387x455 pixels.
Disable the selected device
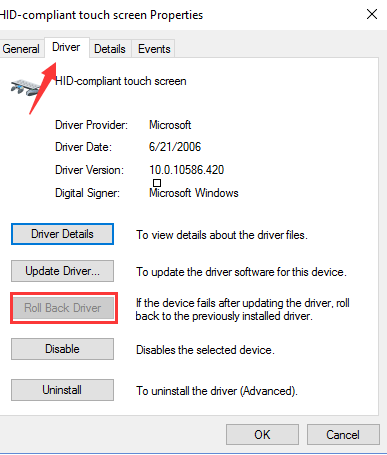pos(62,349)
